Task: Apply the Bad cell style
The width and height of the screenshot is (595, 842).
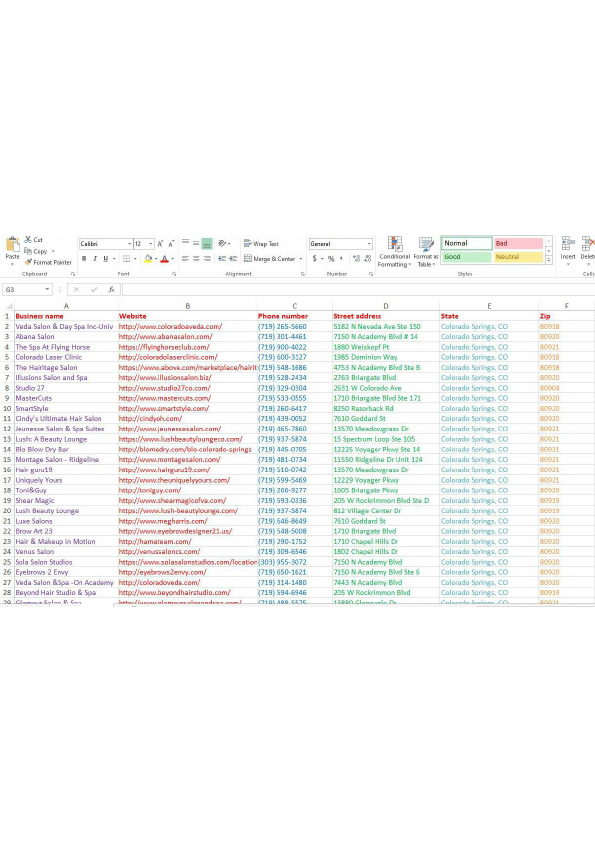Action: (x=519, y=243)
